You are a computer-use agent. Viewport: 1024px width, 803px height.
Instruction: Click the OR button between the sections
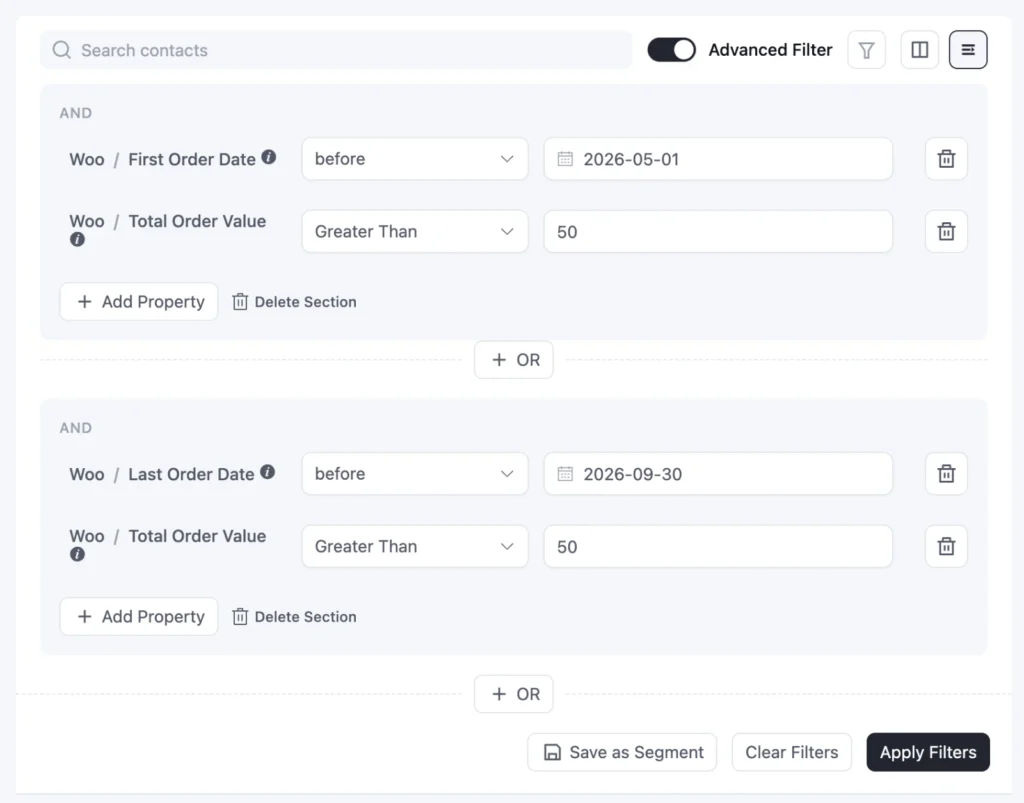[x=514, y=360]
